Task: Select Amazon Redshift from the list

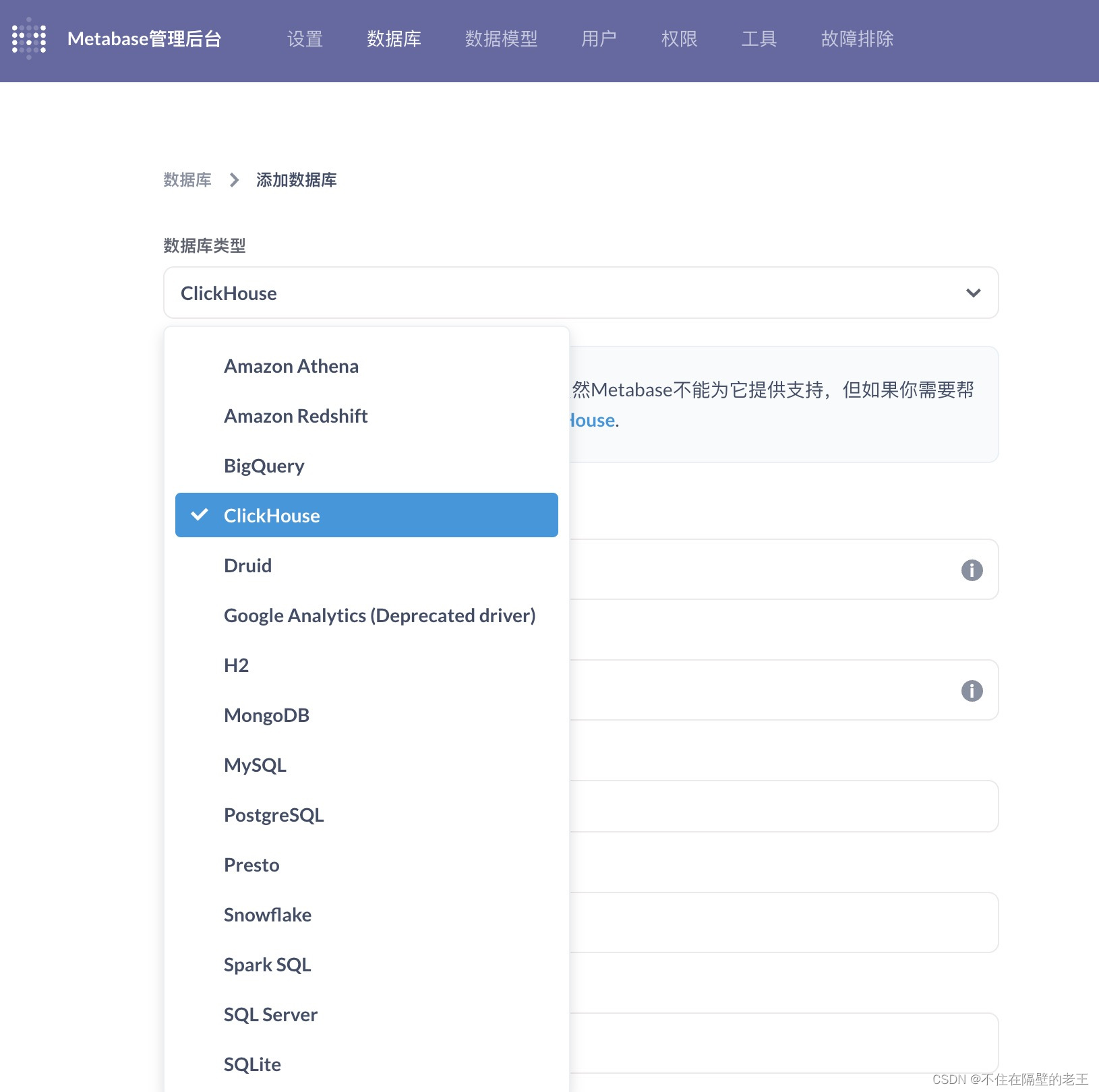Action: [367, 416]
